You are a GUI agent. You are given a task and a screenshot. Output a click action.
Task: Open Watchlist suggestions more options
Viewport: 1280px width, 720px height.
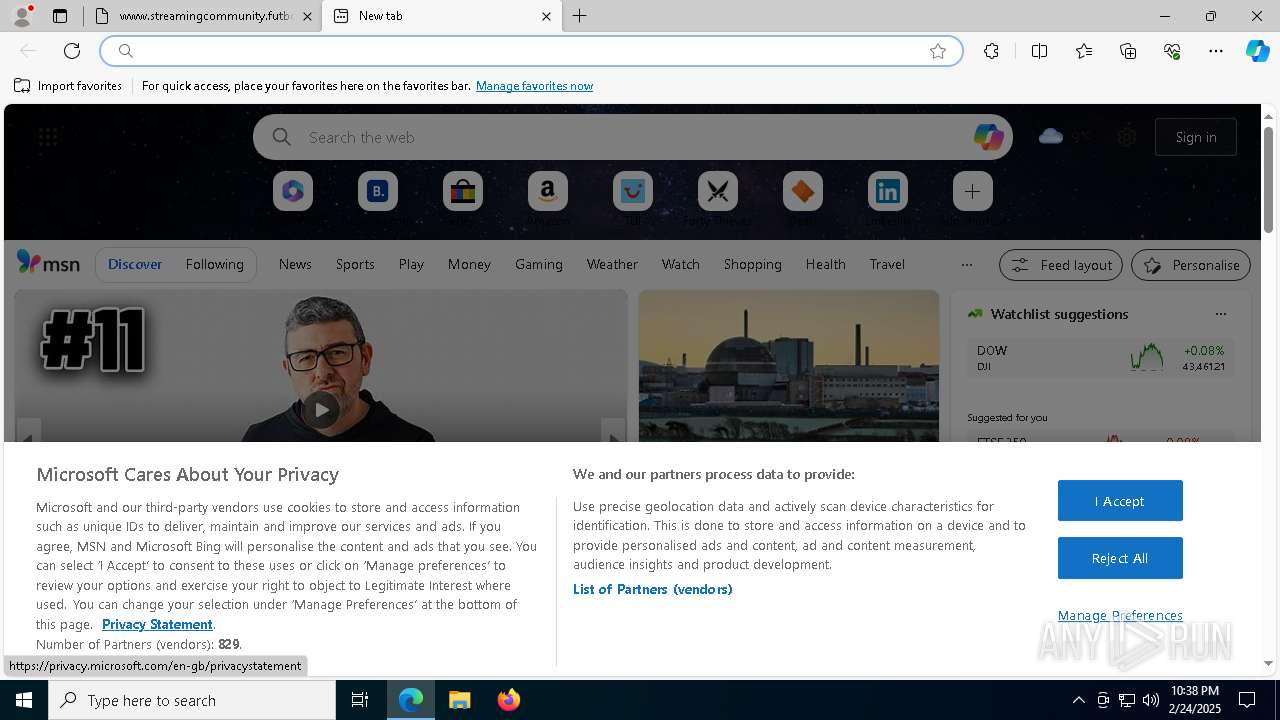coord(1220,314)
